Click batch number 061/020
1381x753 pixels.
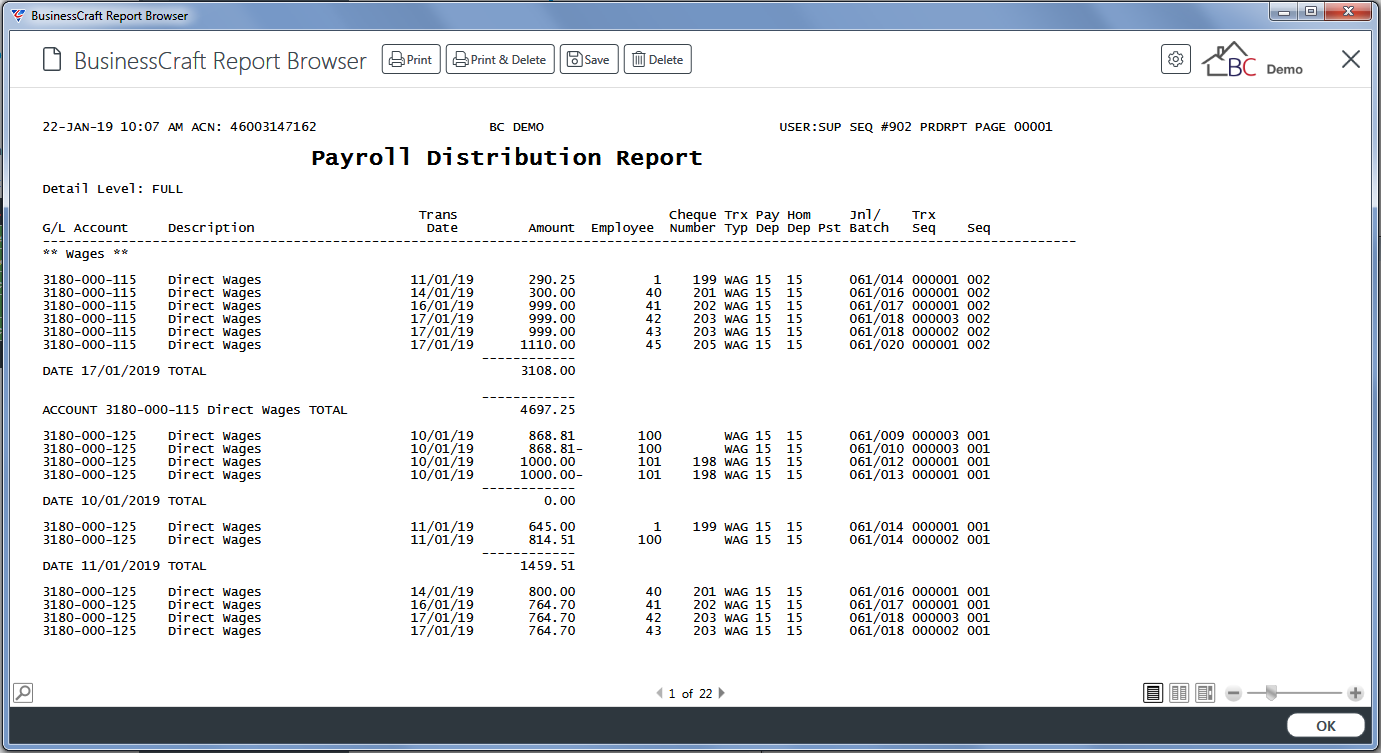(x=877, y=345)
